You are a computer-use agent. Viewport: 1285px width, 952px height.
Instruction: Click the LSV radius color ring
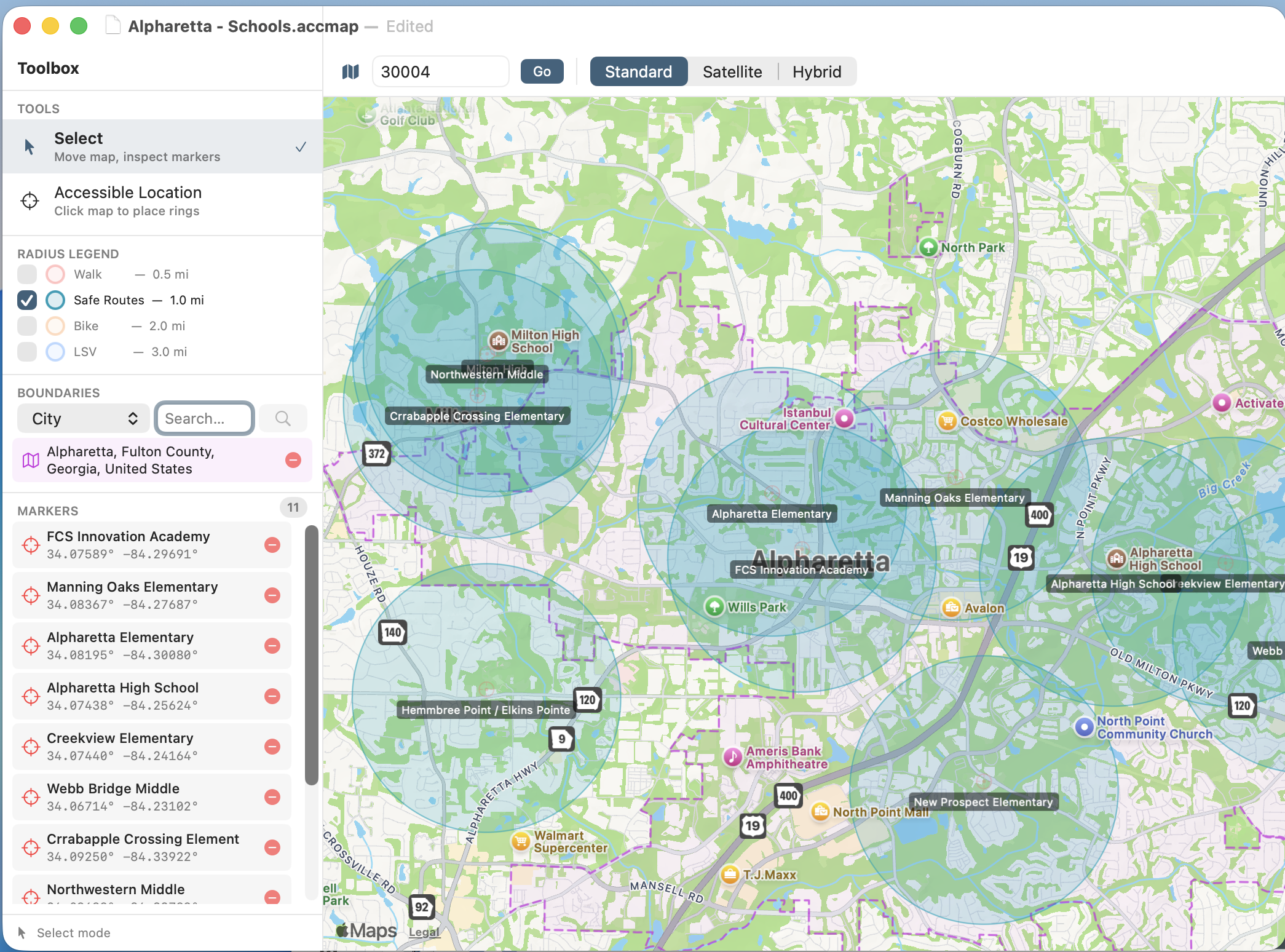tap(55, 352)
